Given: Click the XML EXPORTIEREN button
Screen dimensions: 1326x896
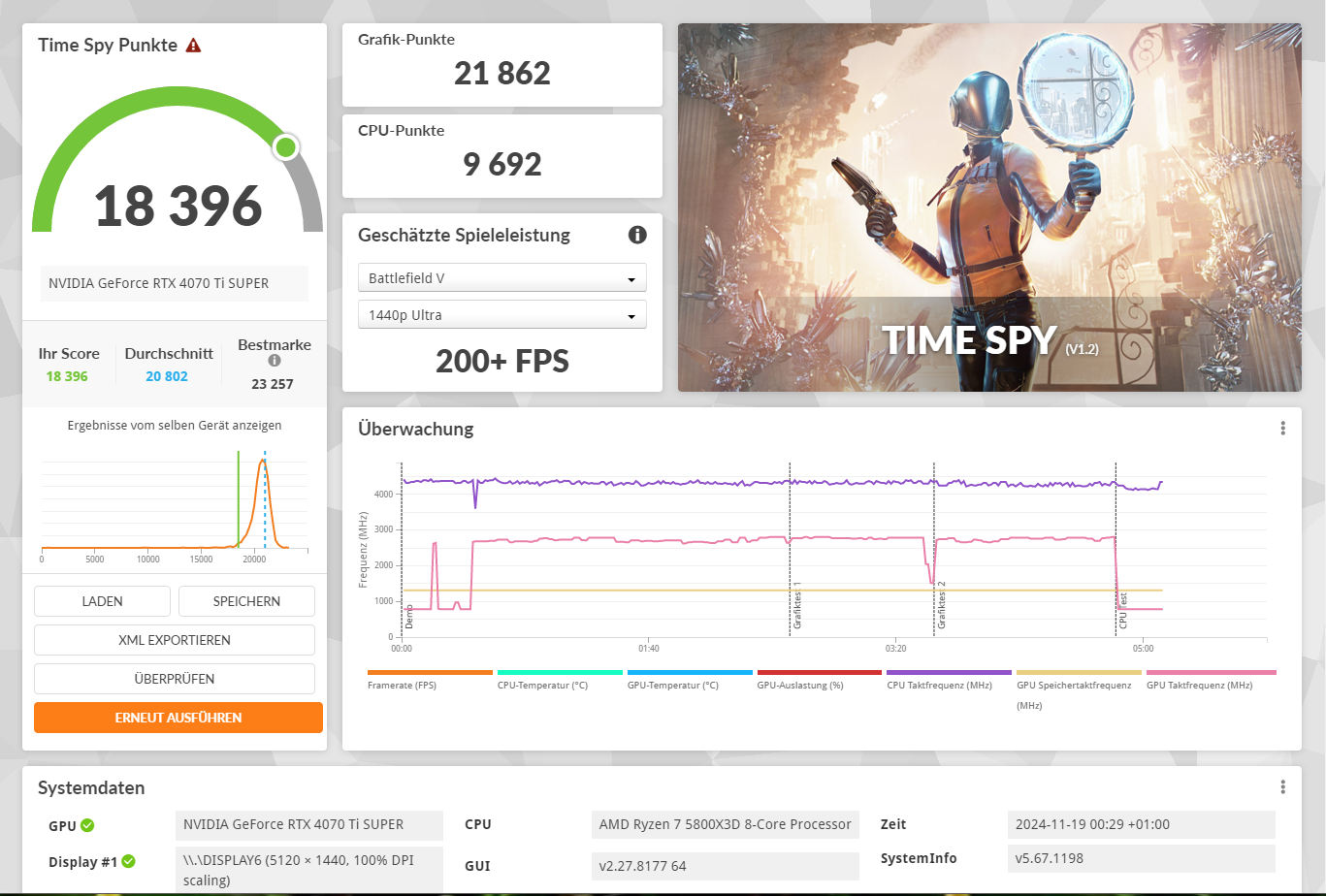Looking at the screenshot, I should [175, 640].
